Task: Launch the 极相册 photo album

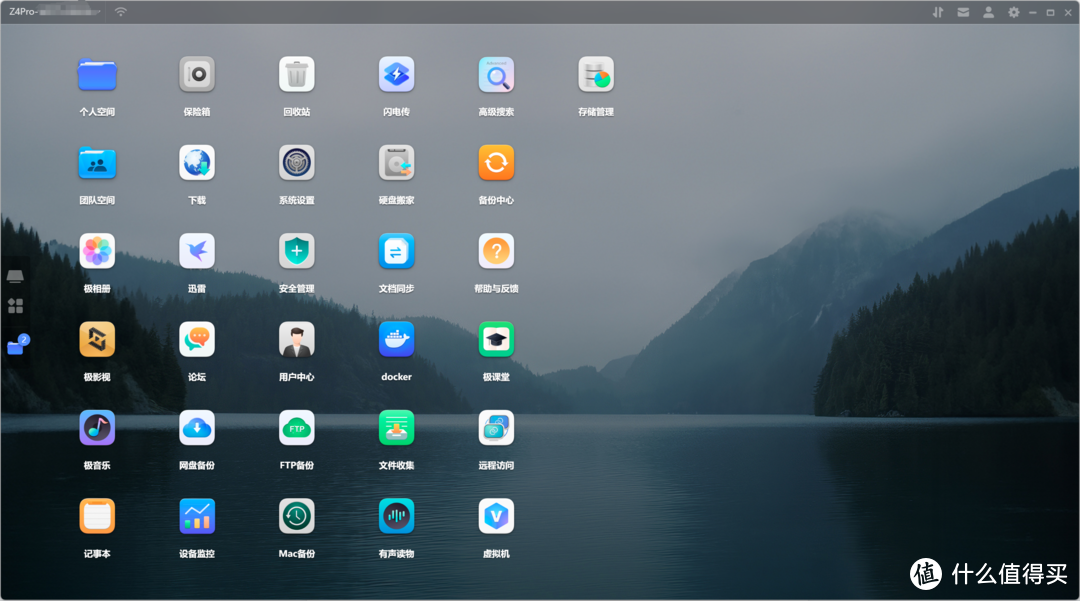Action: coord(97,251)
